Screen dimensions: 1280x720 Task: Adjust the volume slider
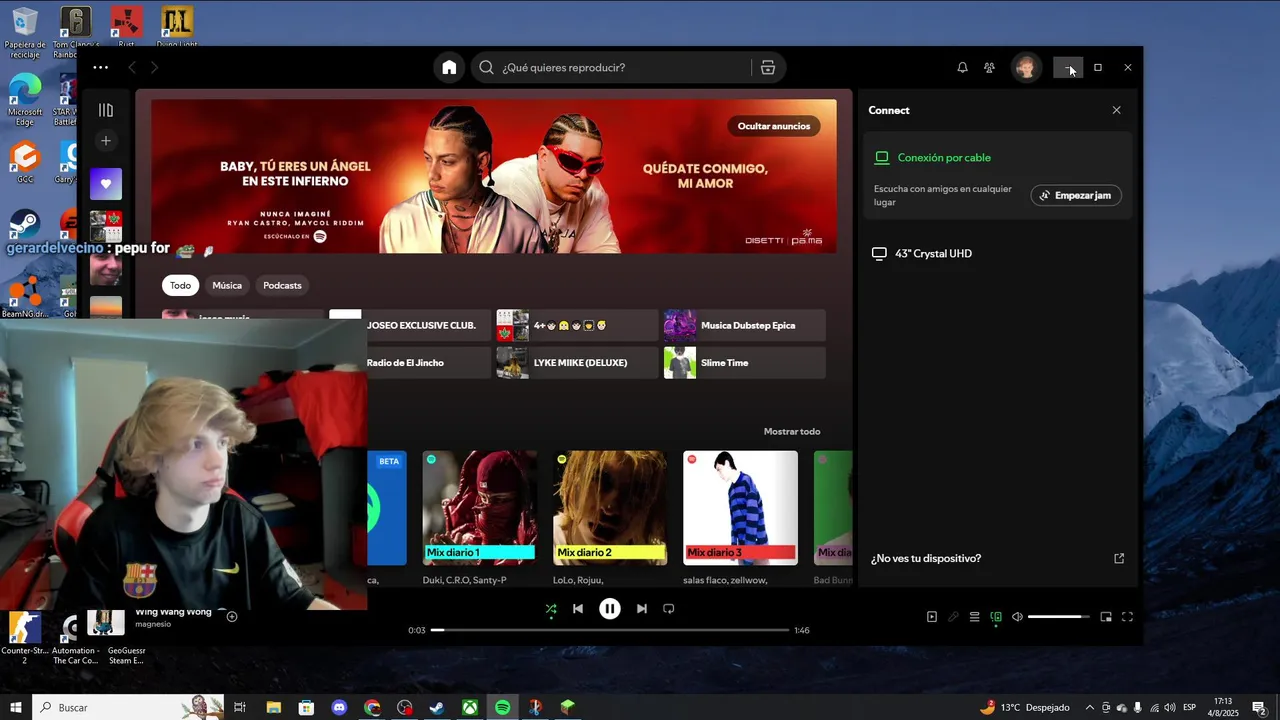click(x=1059, y=617)
